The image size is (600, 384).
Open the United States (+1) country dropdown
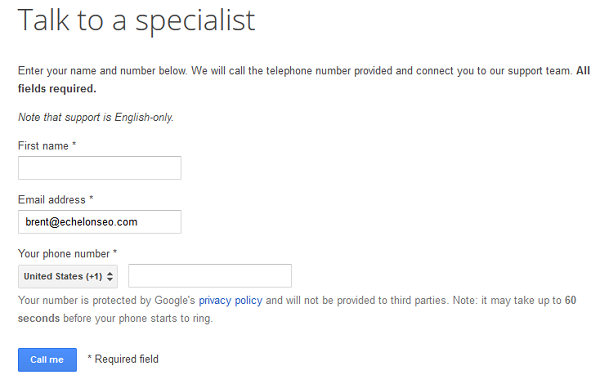pos(68,277)
